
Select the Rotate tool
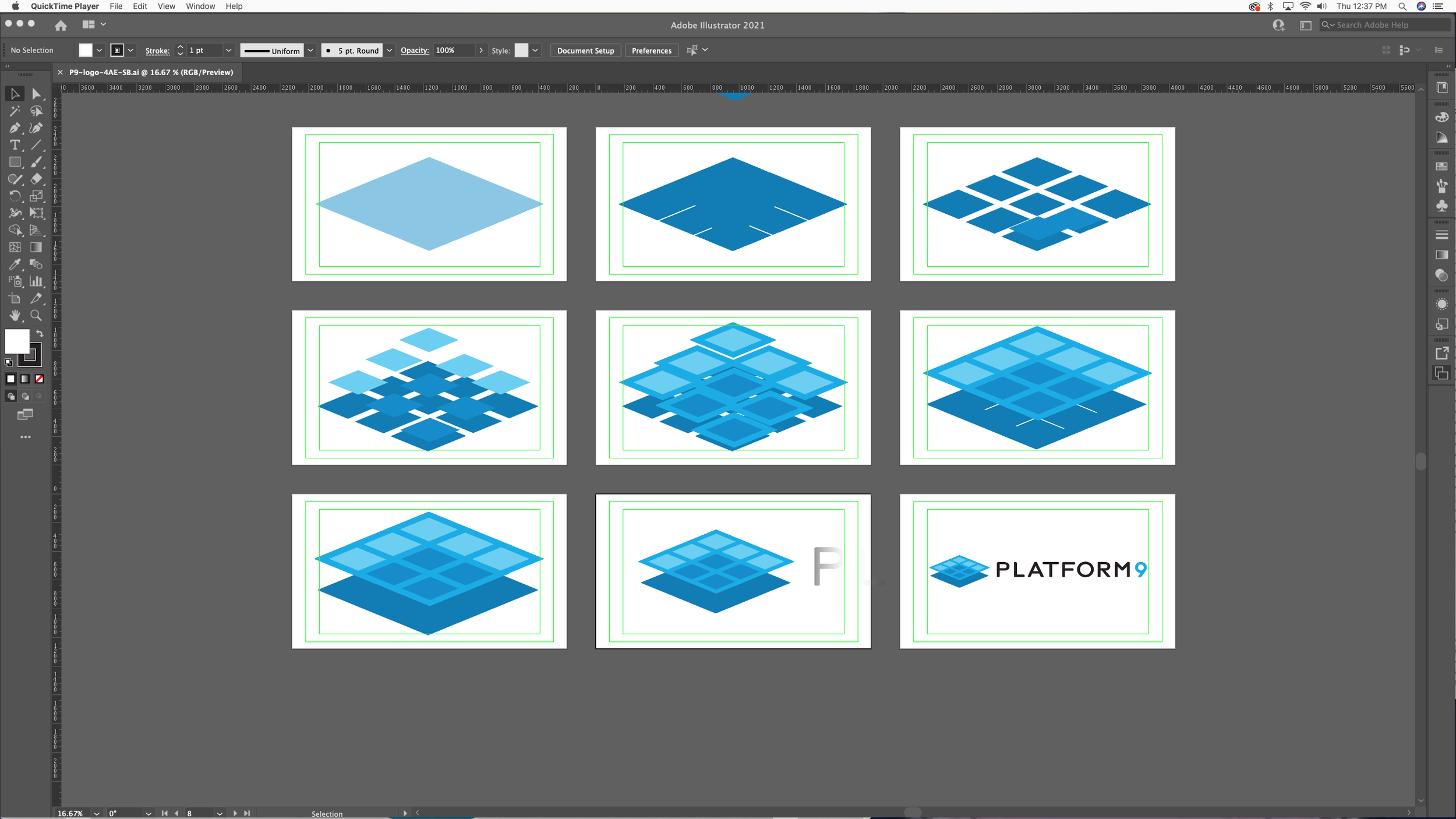15,196
